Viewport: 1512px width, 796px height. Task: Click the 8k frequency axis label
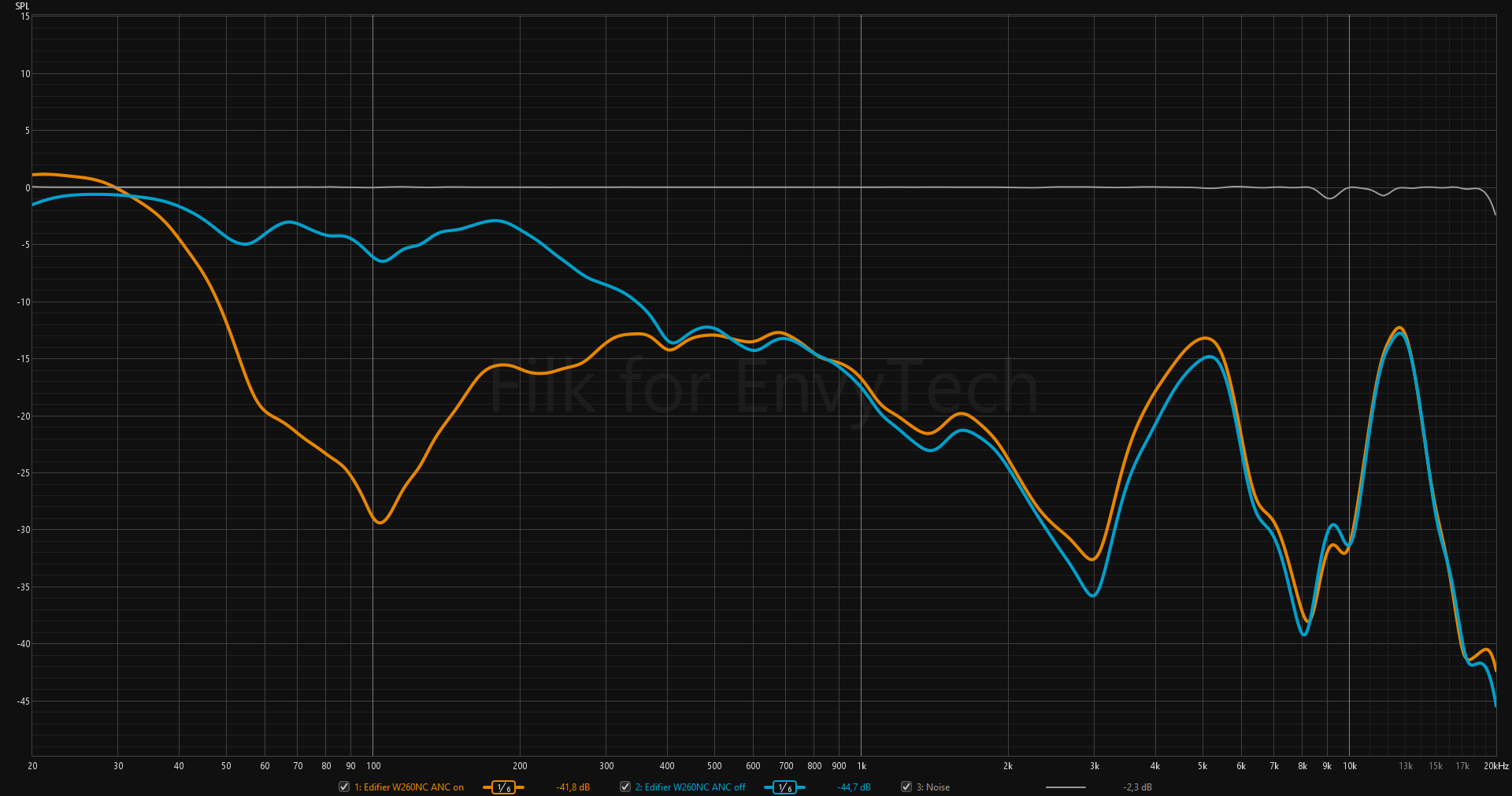point(1303,766)
